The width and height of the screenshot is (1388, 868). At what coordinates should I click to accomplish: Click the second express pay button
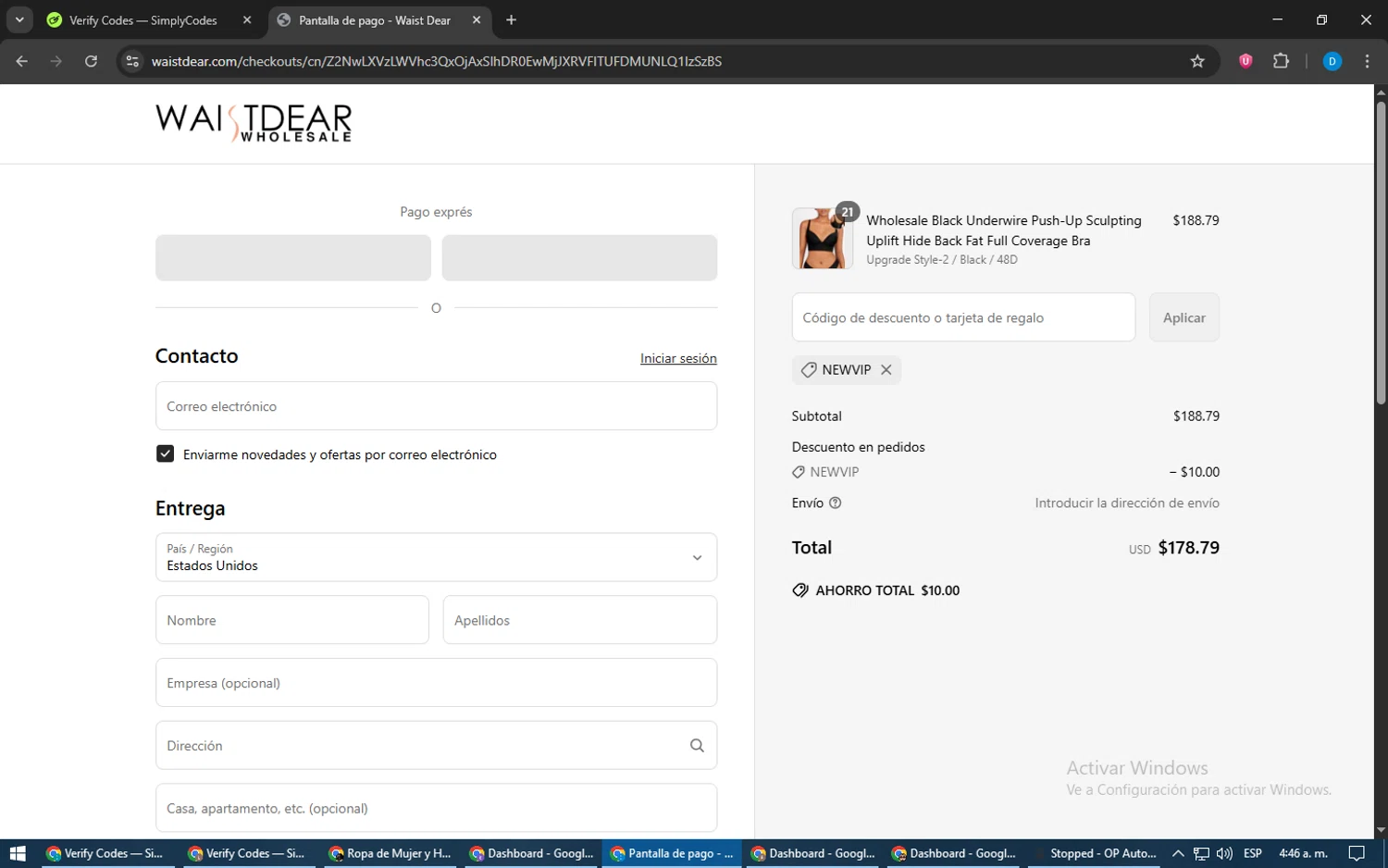579,257
